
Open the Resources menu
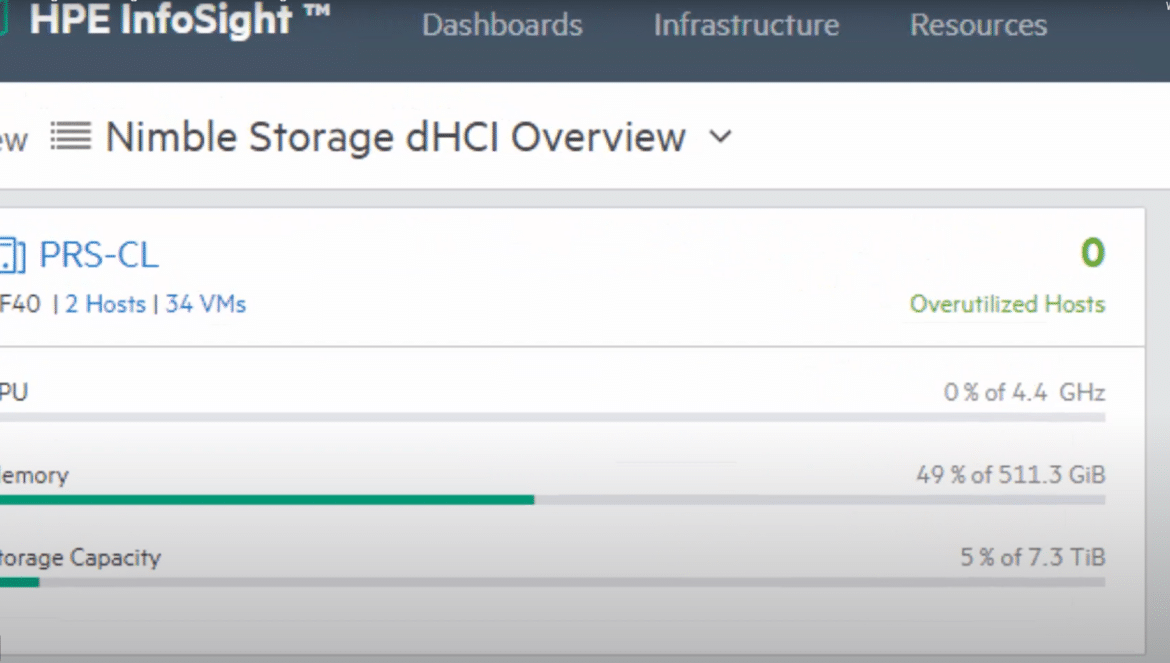(978, 25)
